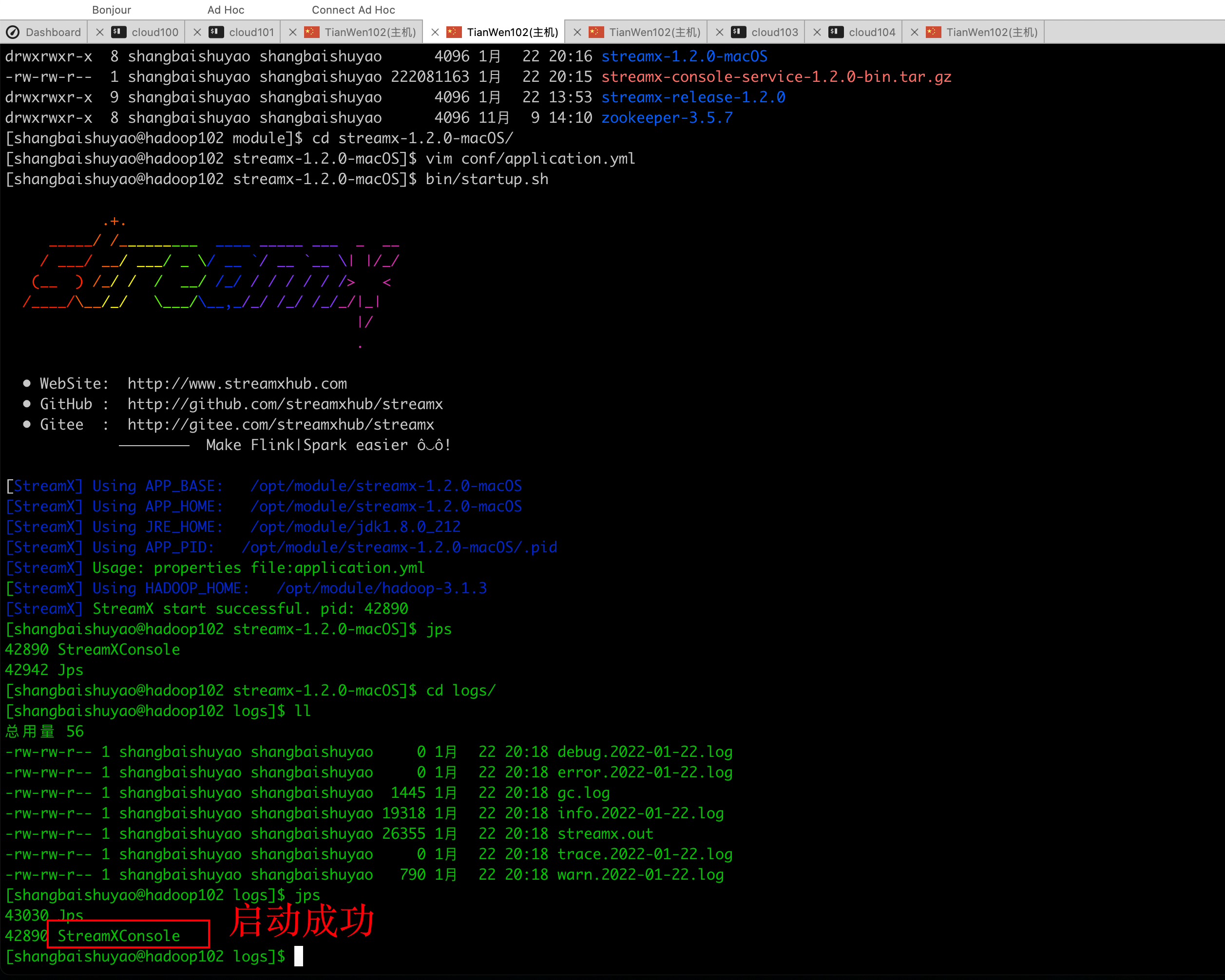Click error.2022-01-22.log filename

645,772
